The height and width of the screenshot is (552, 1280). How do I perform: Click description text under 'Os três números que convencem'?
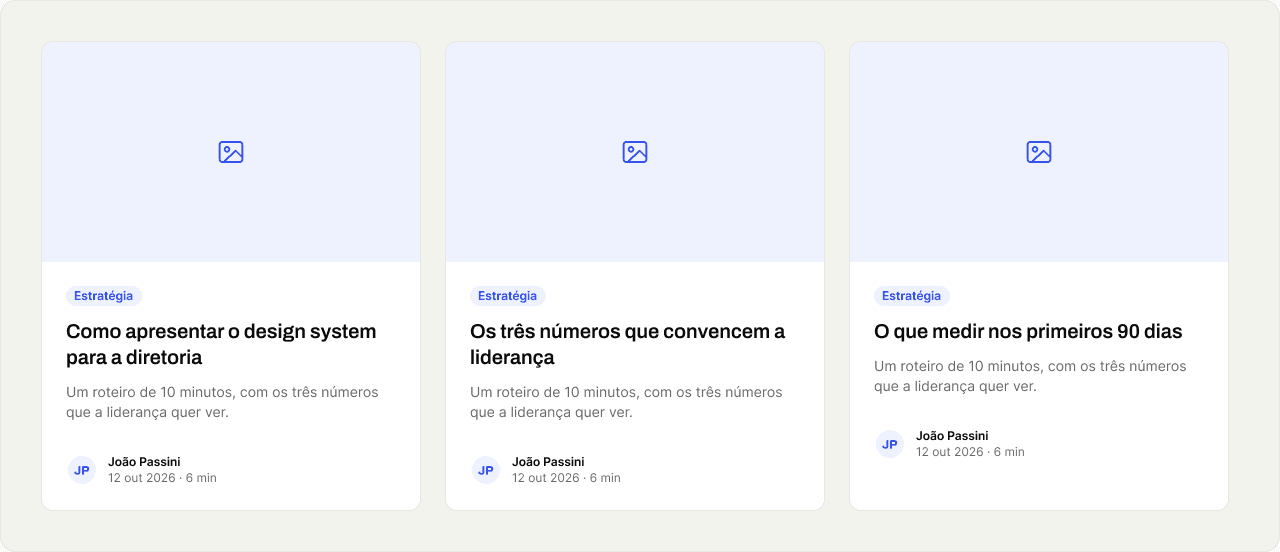626,402
